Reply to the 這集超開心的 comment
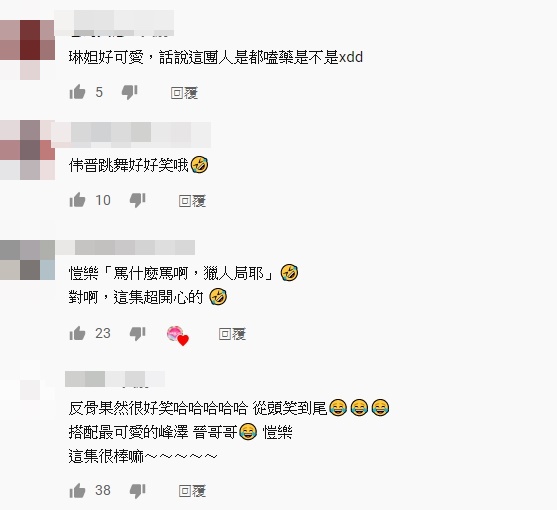 (x=232, y=334)
